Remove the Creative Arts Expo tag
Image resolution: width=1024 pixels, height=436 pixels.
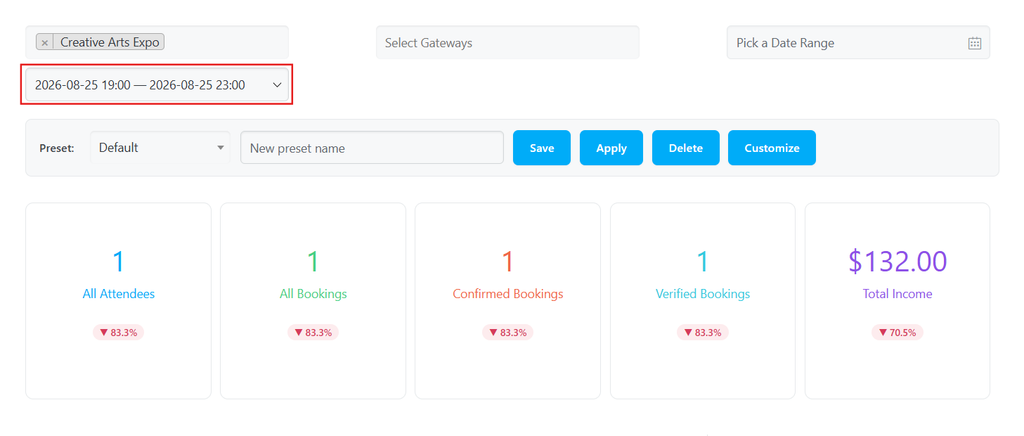click(x=44, y=42)
